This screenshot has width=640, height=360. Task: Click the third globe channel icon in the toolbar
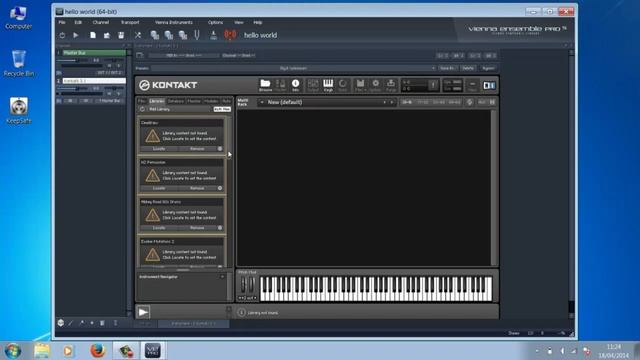click(183, 36)
